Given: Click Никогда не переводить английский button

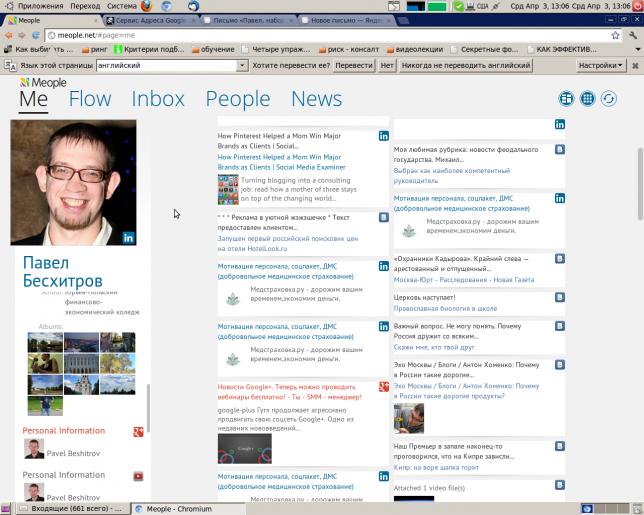Looking at the screenshot, I should [x=466, y=65].
